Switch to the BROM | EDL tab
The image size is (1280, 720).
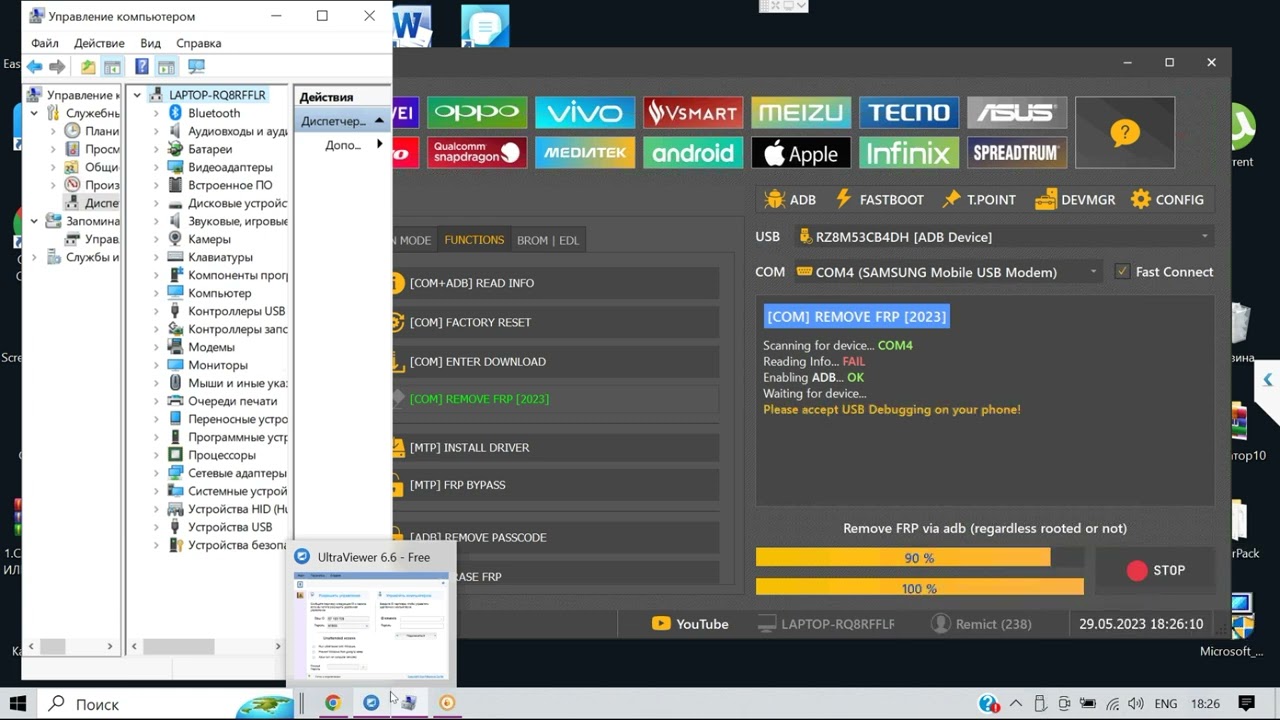(547, 240)
